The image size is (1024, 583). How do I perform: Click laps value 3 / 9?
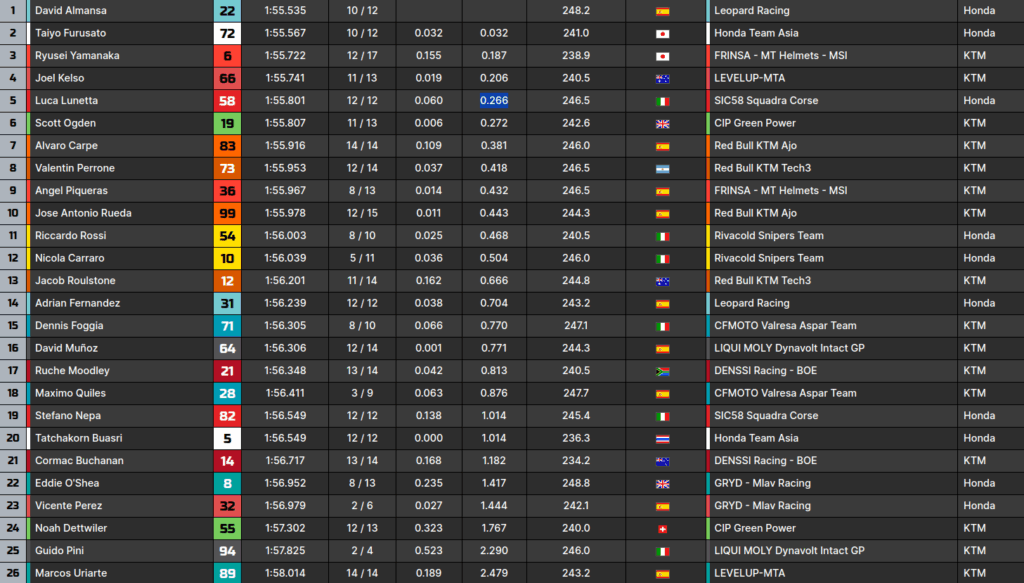coord(362,393)
